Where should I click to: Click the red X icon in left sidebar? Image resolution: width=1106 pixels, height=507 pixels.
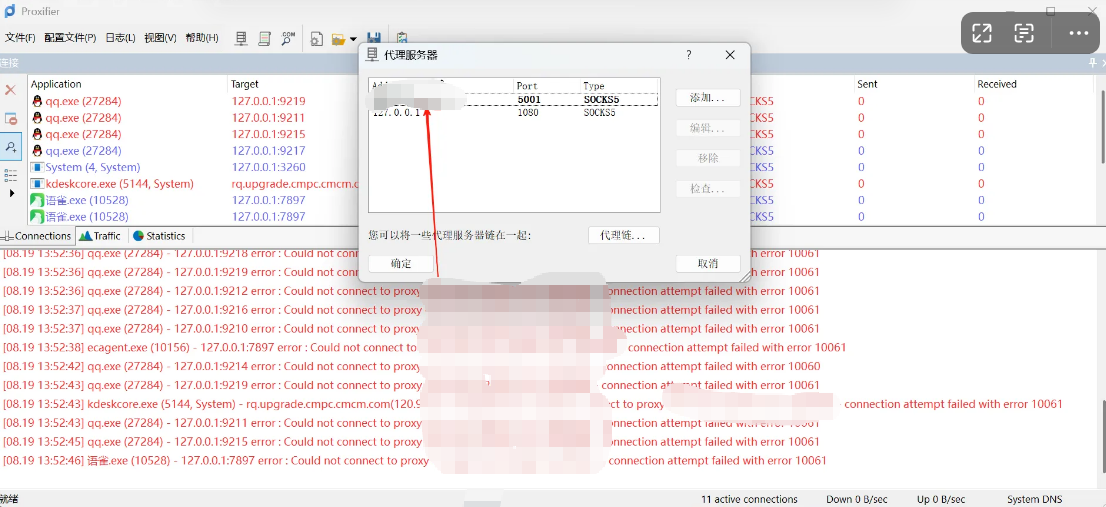pos(11,90)
